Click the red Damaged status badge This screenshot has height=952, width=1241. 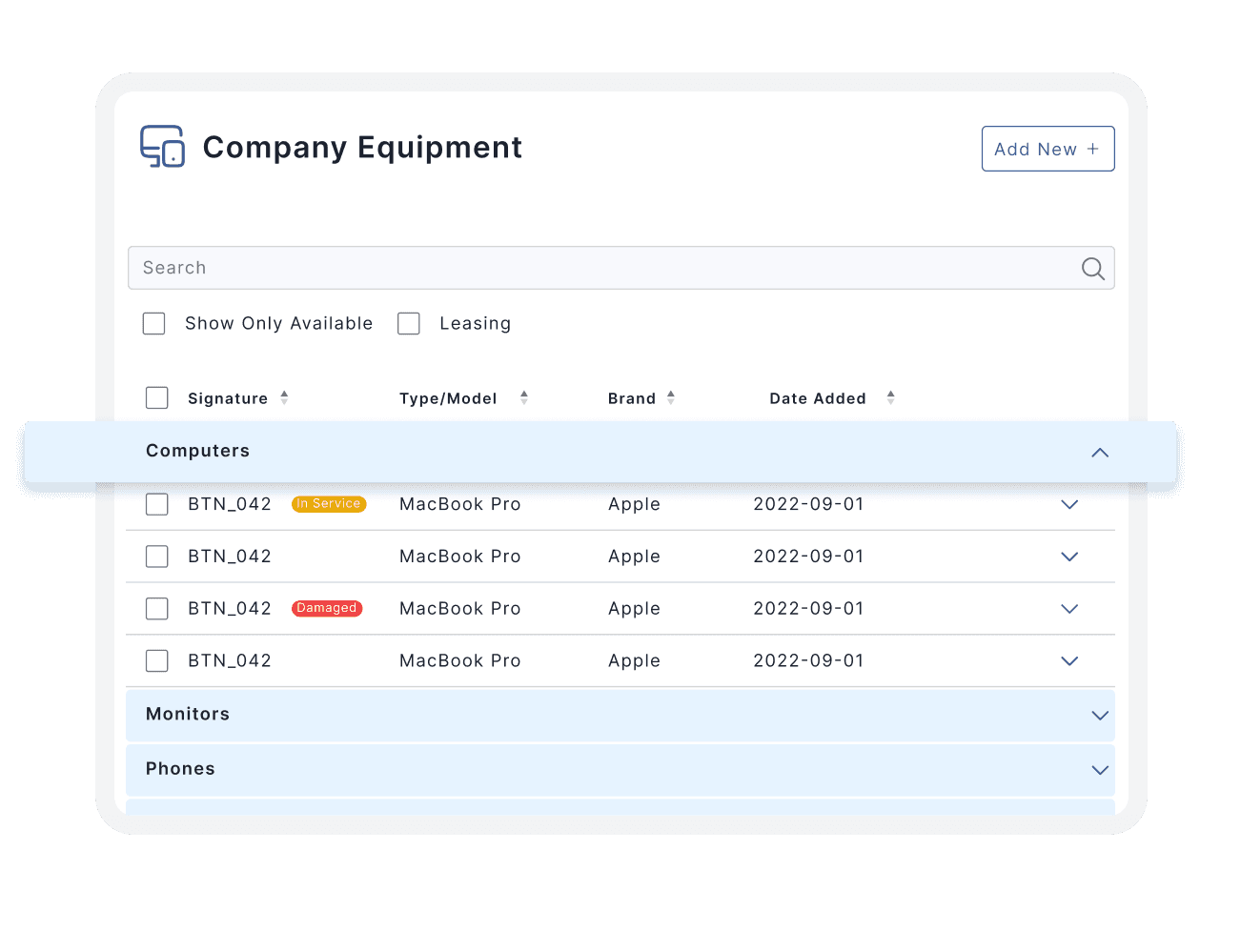[327, 609]
